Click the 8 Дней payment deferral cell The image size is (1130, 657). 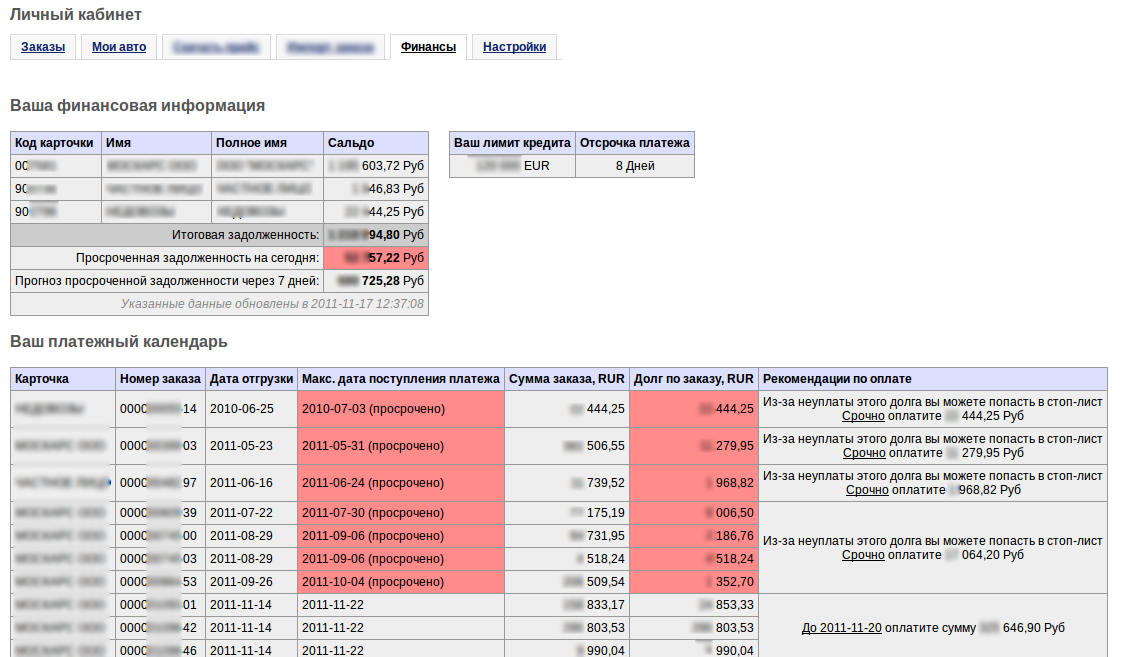[635, 166]
